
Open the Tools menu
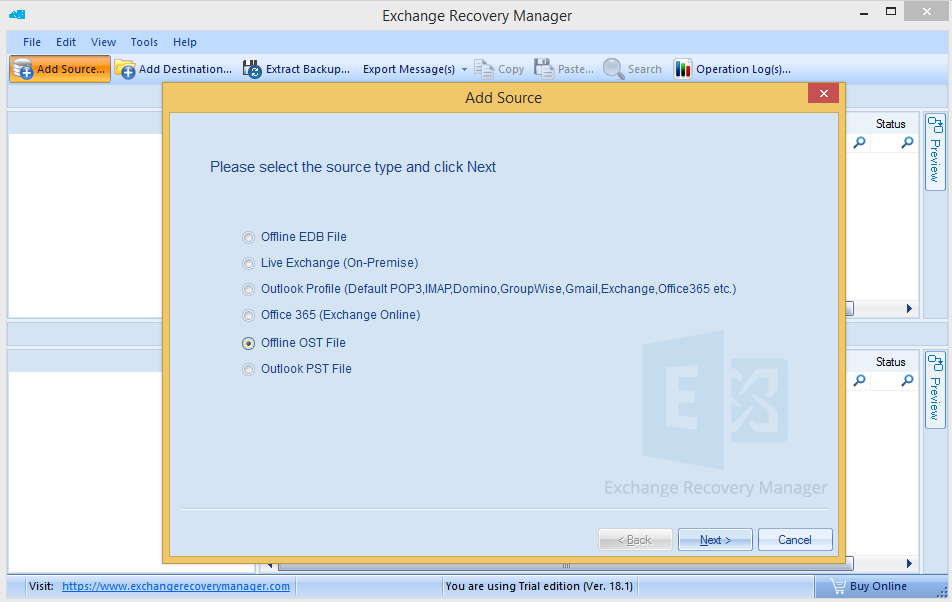point(144,42)
